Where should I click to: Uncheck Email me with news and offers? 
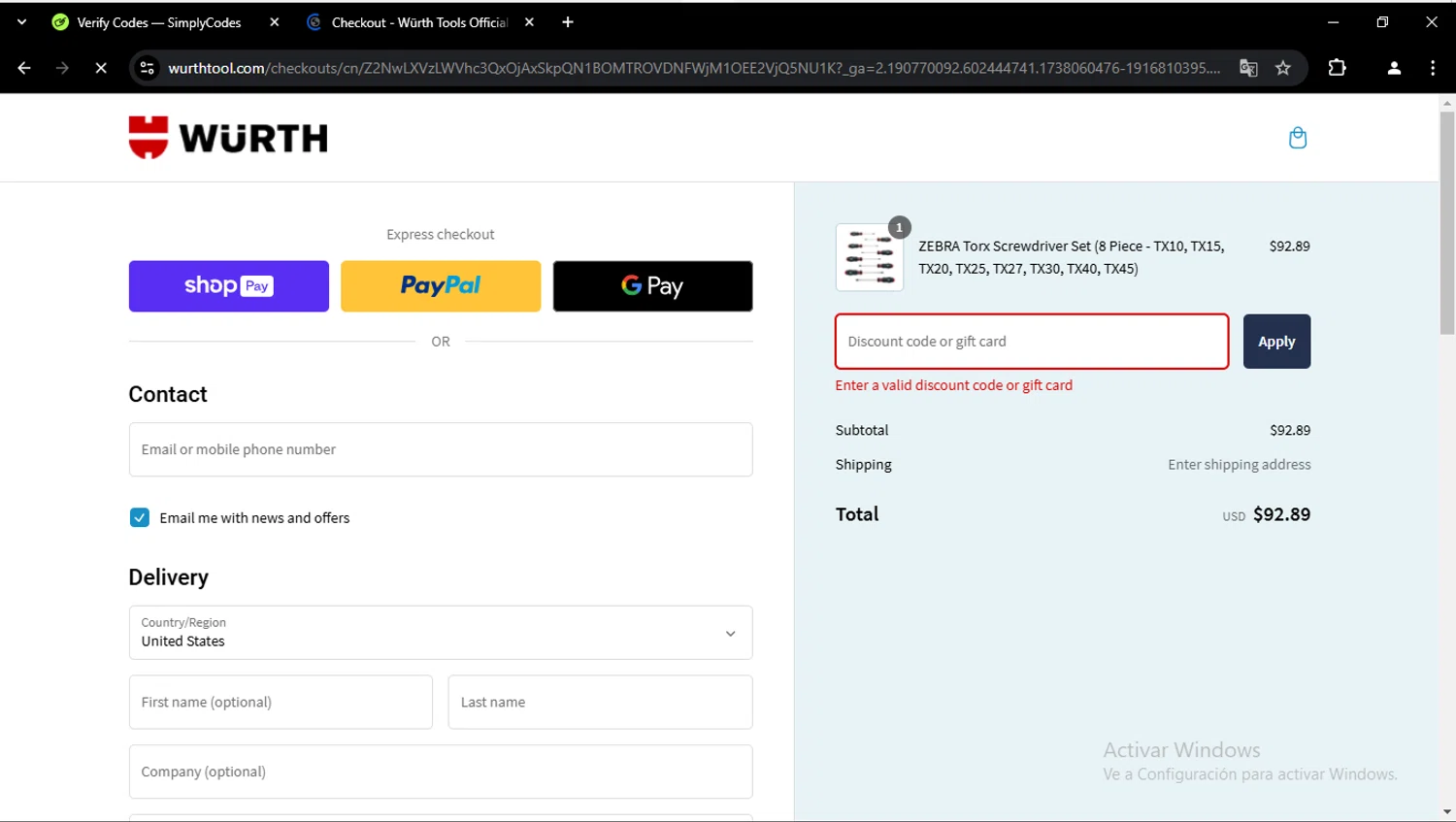coord(140,518)
